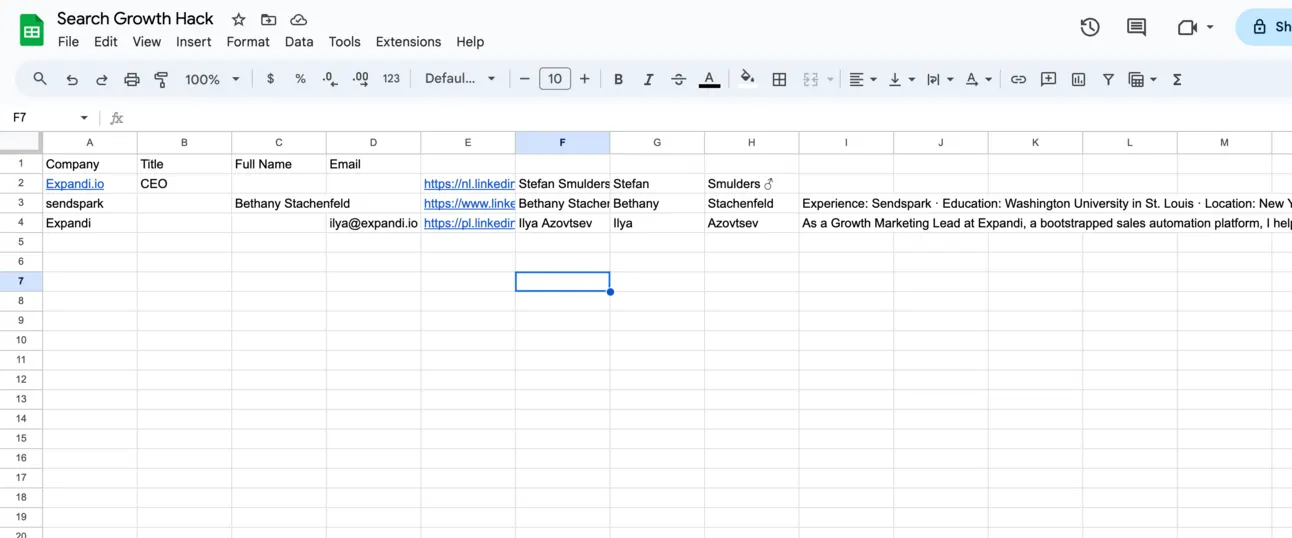Print the spreadsheet
The width and height of the screenshot is (1292, 538).
pyautogui.click(x=131, y=79)
